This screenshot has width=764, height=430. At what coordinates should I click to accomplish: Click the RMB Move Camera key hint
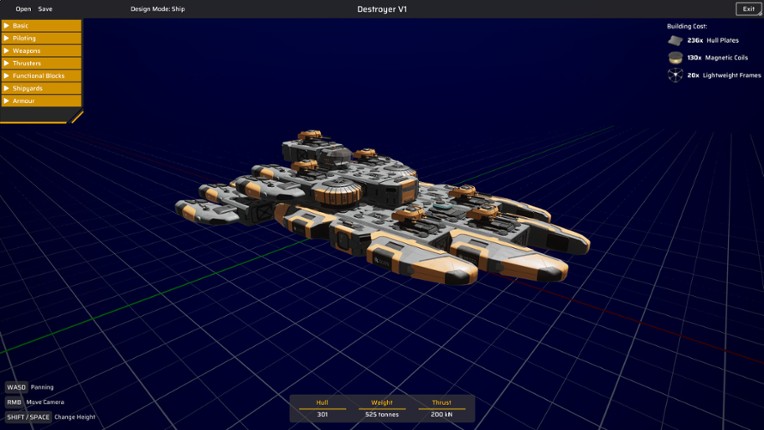click(15, 402)
